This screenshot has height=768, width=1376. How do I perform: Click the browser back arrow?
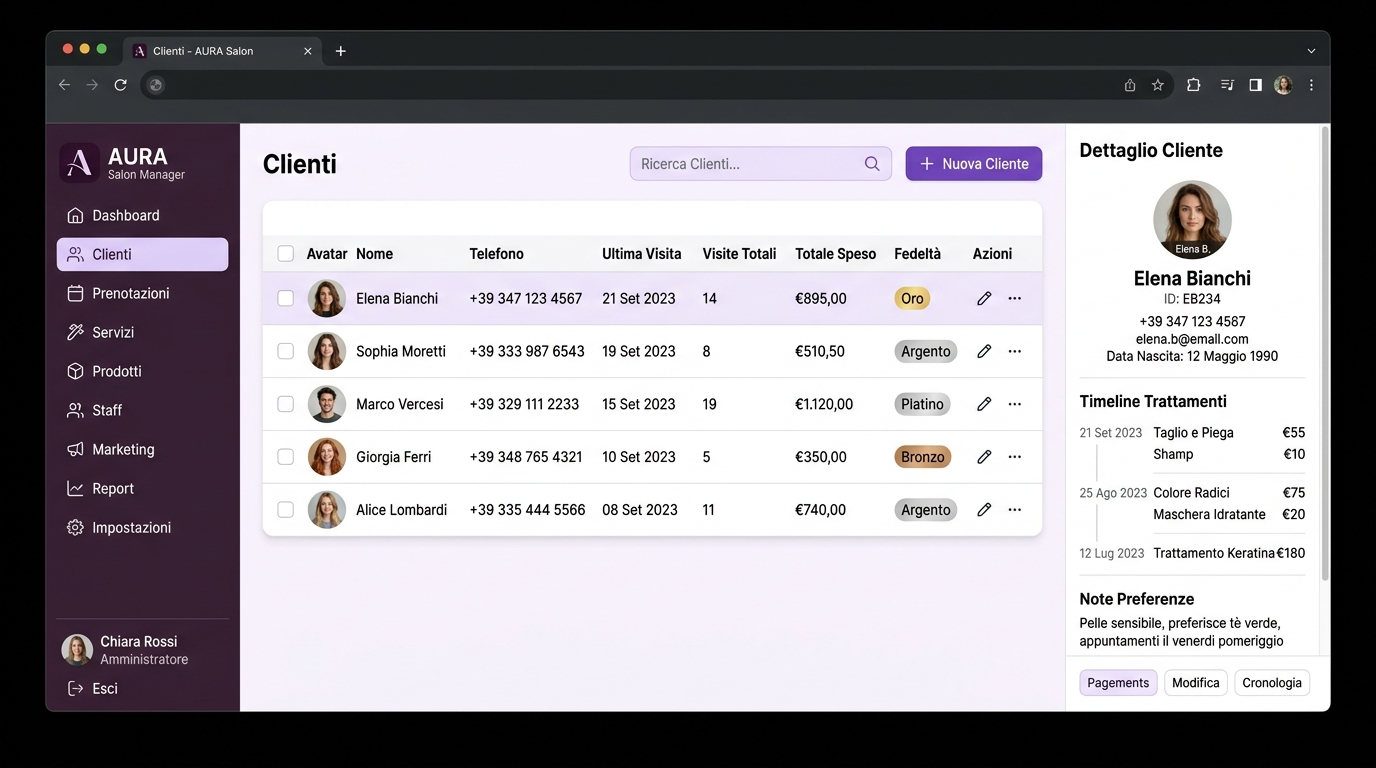point(64,85)
